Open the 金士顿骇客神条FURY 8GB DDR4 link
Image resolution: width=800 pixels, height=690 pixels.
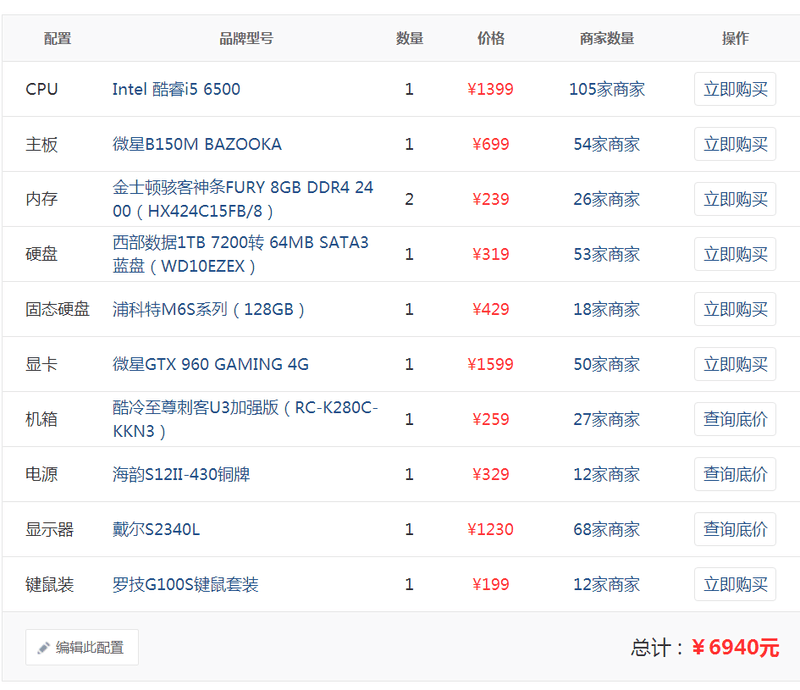point(243,199)
